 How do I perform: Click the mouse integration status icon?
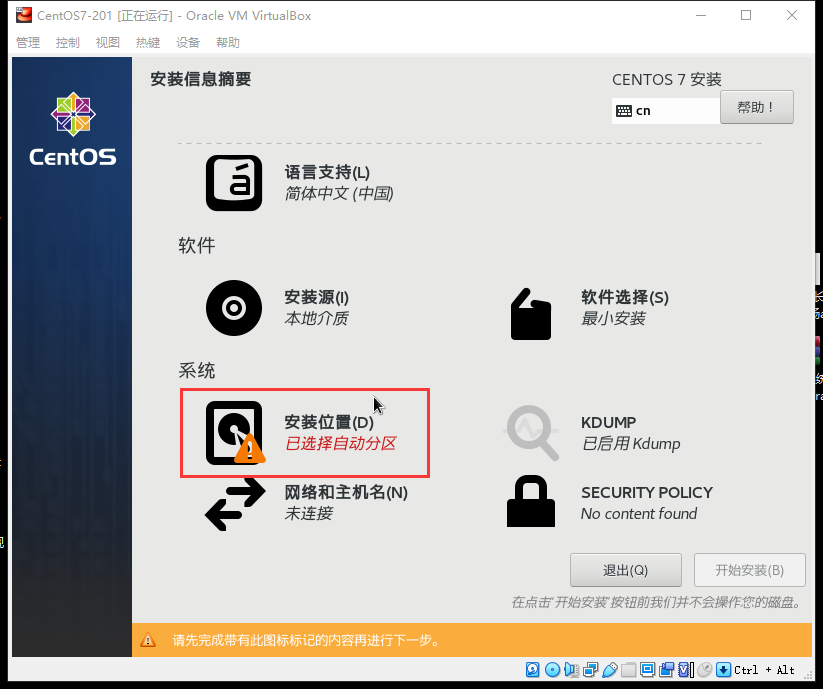point(705,670)
